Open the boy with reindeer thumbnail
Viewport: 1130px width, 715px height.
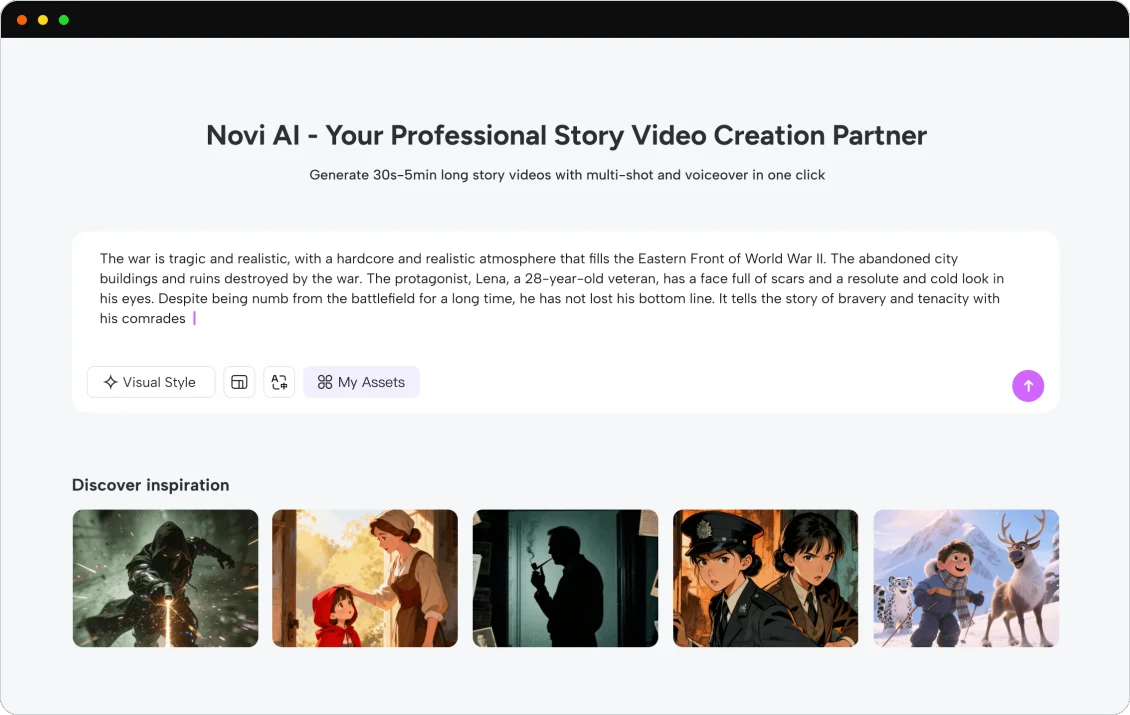coord(966,578)
